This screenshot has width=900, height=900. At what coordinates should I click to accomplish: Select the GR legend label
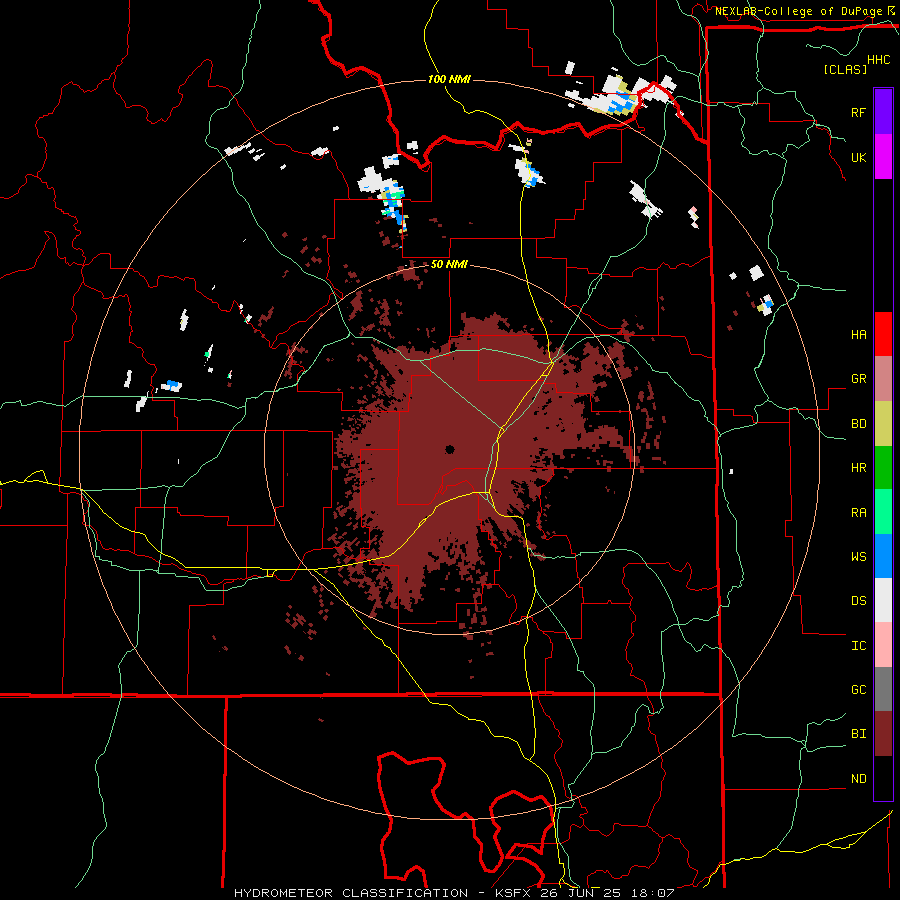click(x=858, y=379)
